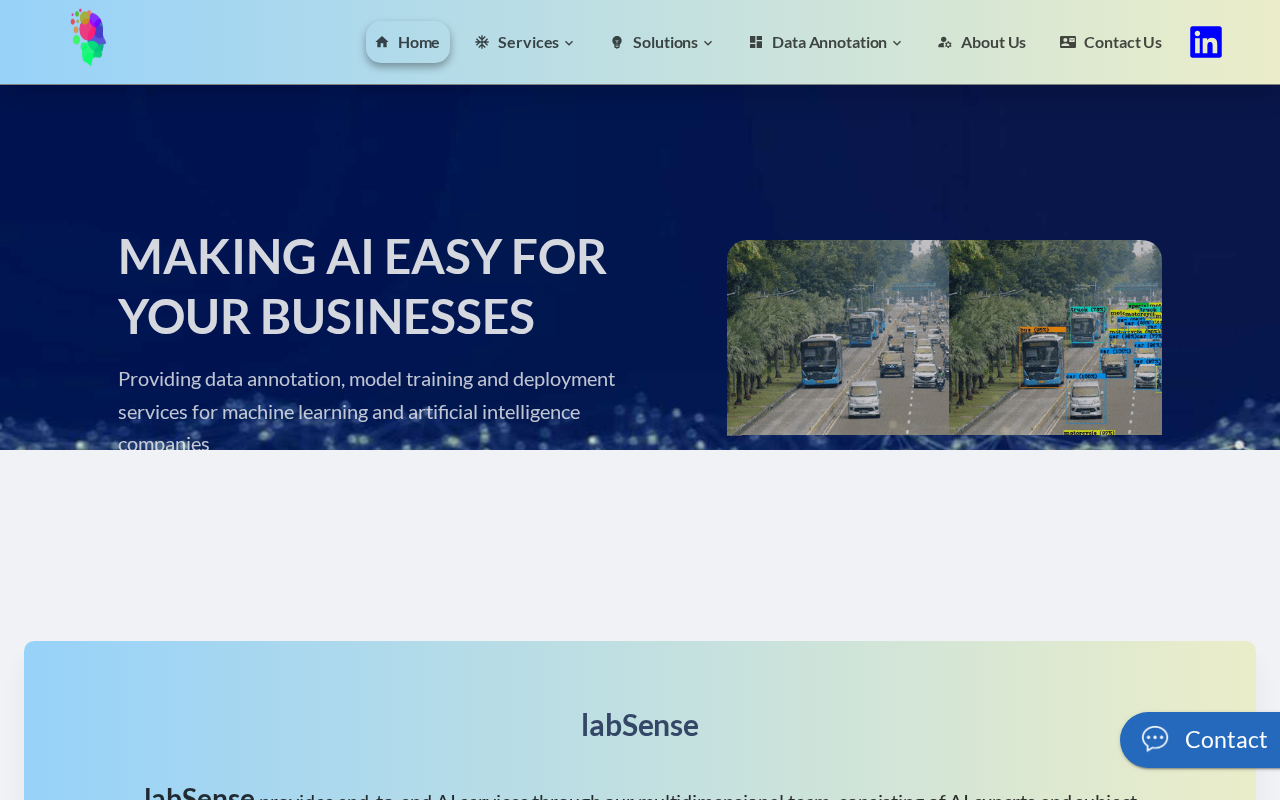Click the 'Providing data annotation' tagline
Image resolution: width=1280 pixels, height=800 pixels.
(x=367, y=411)
